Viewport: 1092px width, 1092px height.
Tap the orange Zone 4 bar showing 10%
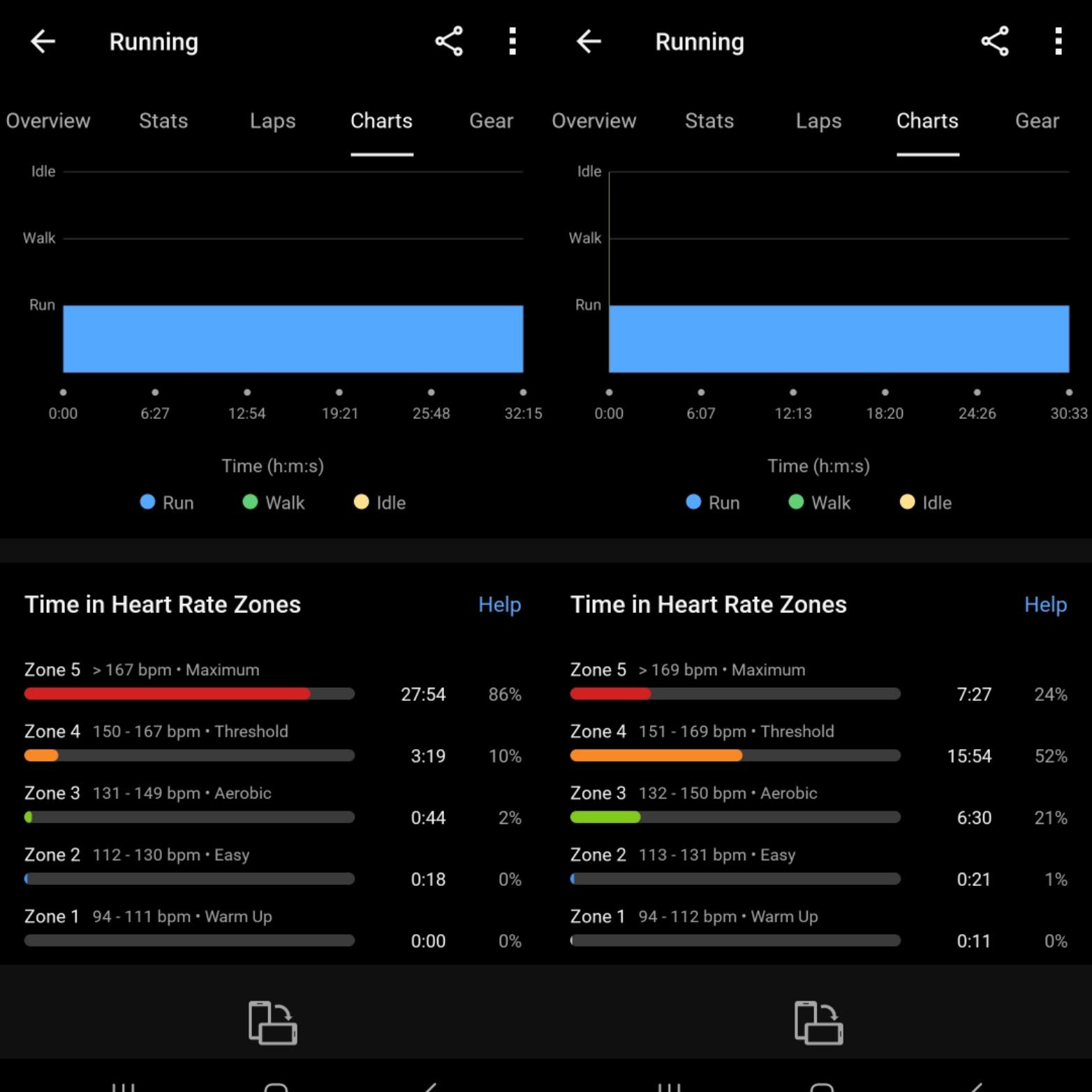coord(41,755)
